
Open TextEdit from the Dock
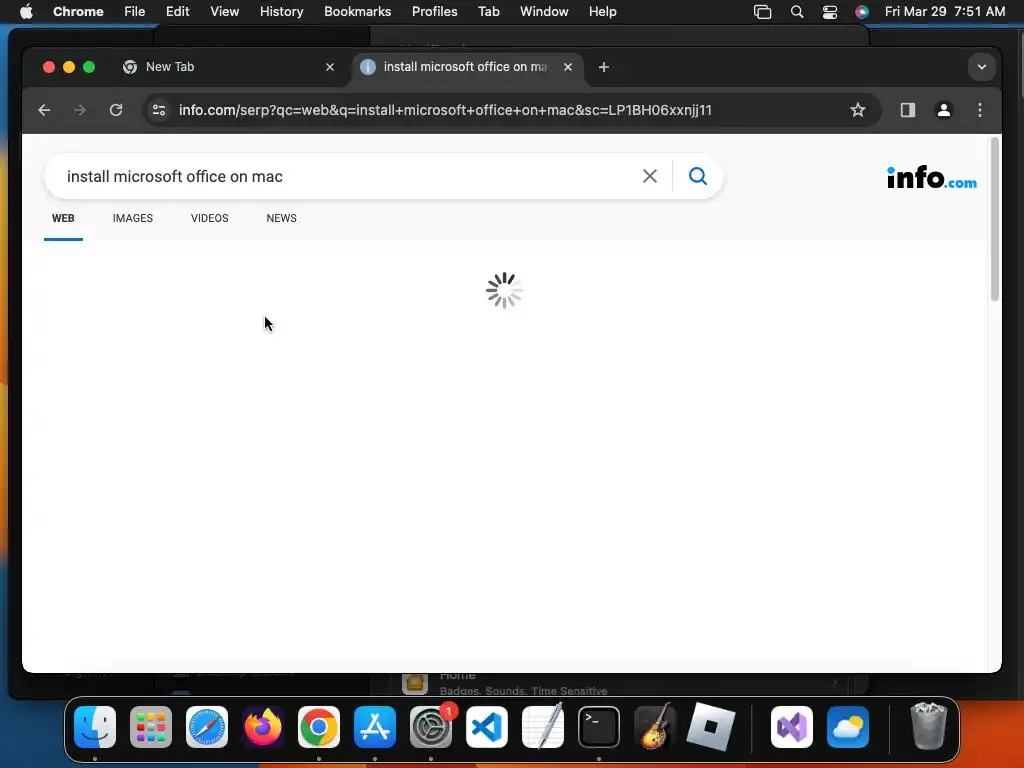[x=543, y=727]
